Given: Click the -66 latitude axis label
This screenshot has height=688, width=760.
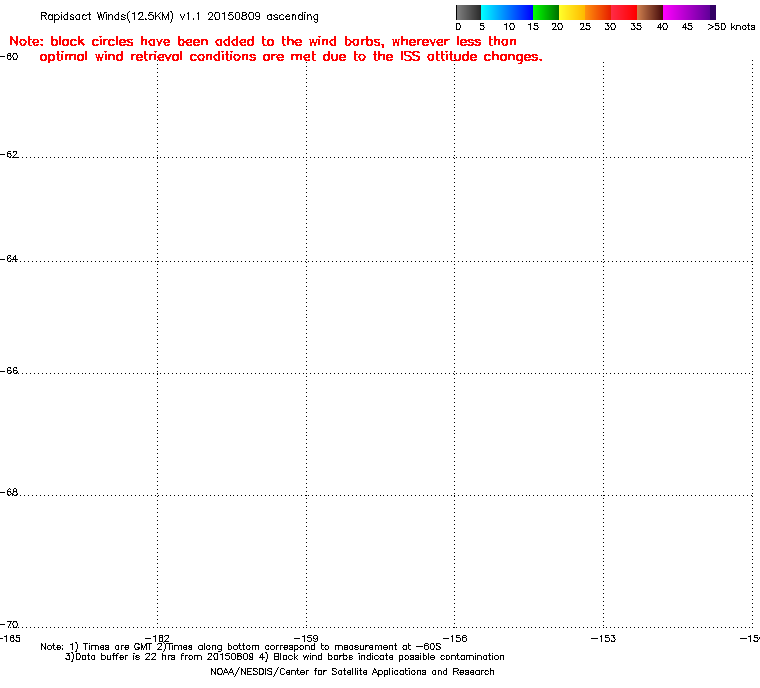Looking at the screenshot, I should (x=10, y=371).
